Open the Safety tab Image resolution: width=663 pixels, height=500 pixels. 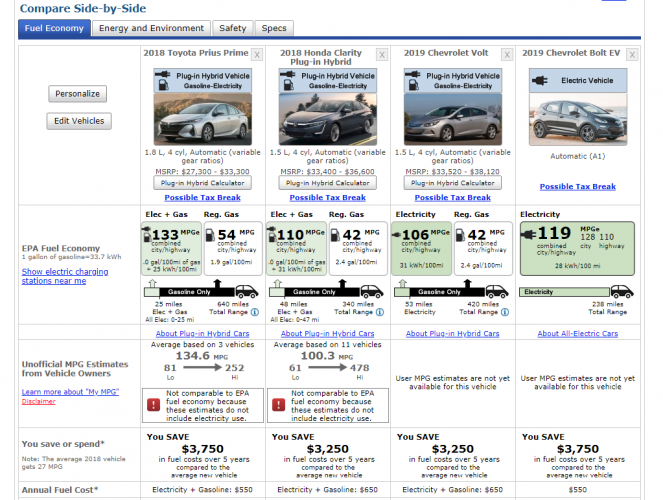tap(232, 28)
